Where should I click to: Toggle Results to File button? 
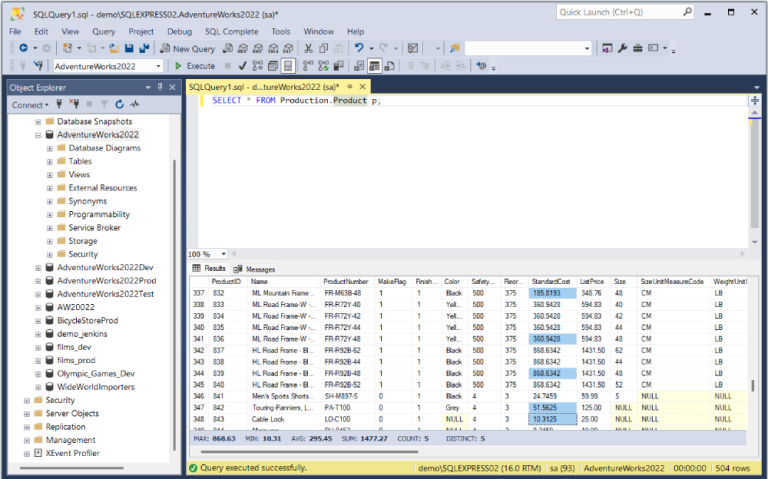point(390,66)
